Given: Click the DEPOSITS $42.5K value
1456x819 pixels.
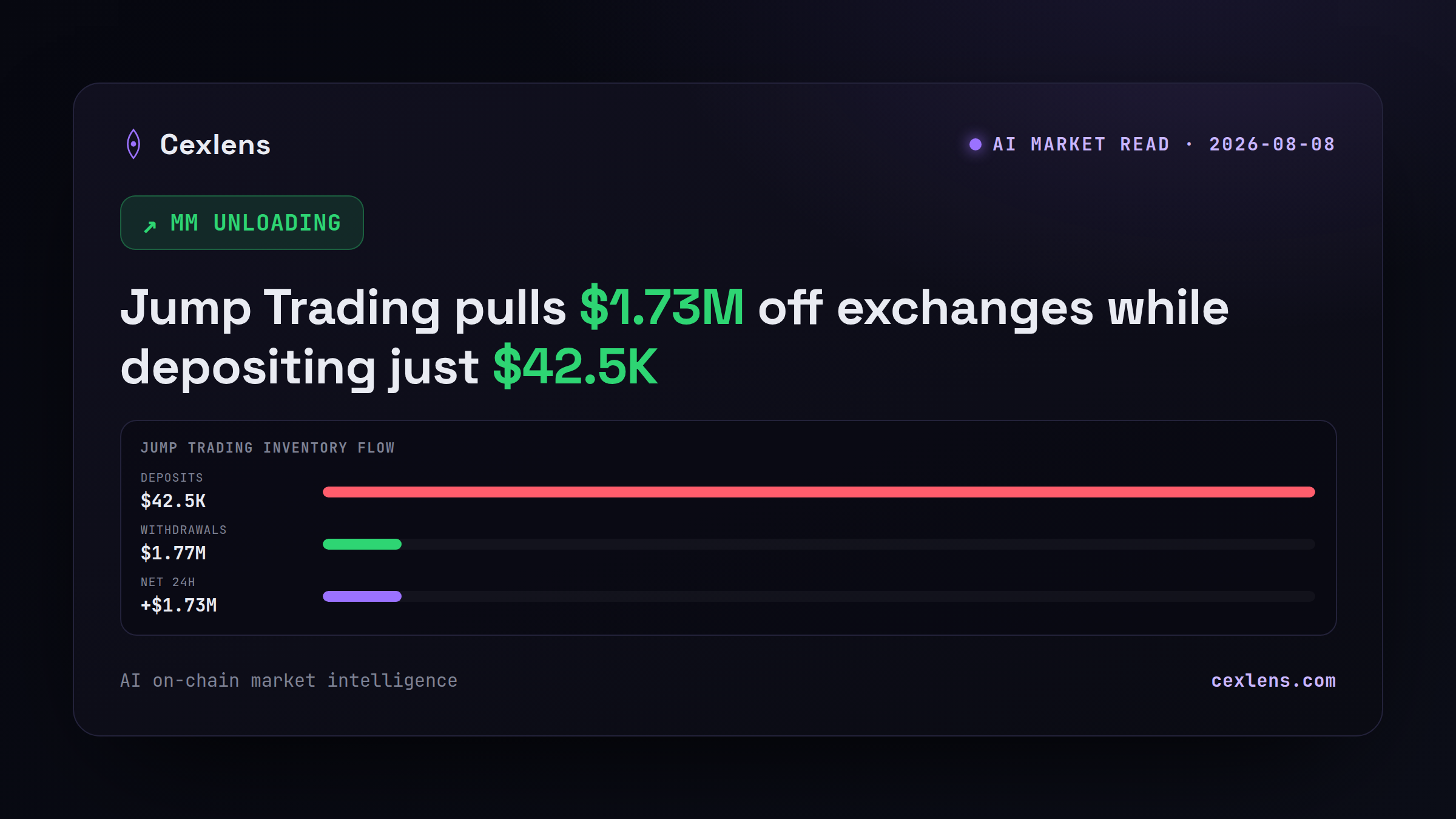Looking at the screenshot, I should click(174, 501).
